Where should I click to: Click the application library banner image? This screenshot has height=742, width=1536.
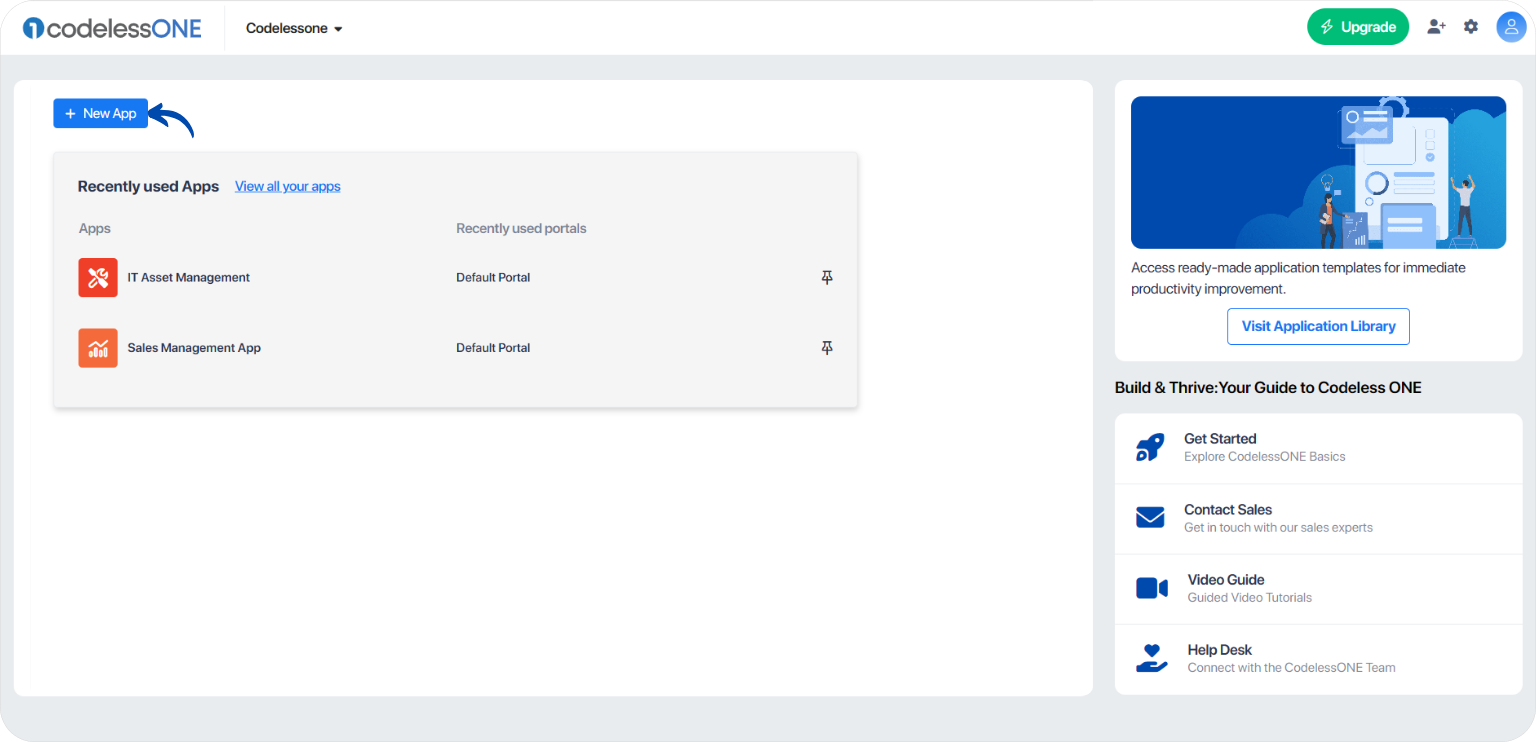pos(1318,172)
